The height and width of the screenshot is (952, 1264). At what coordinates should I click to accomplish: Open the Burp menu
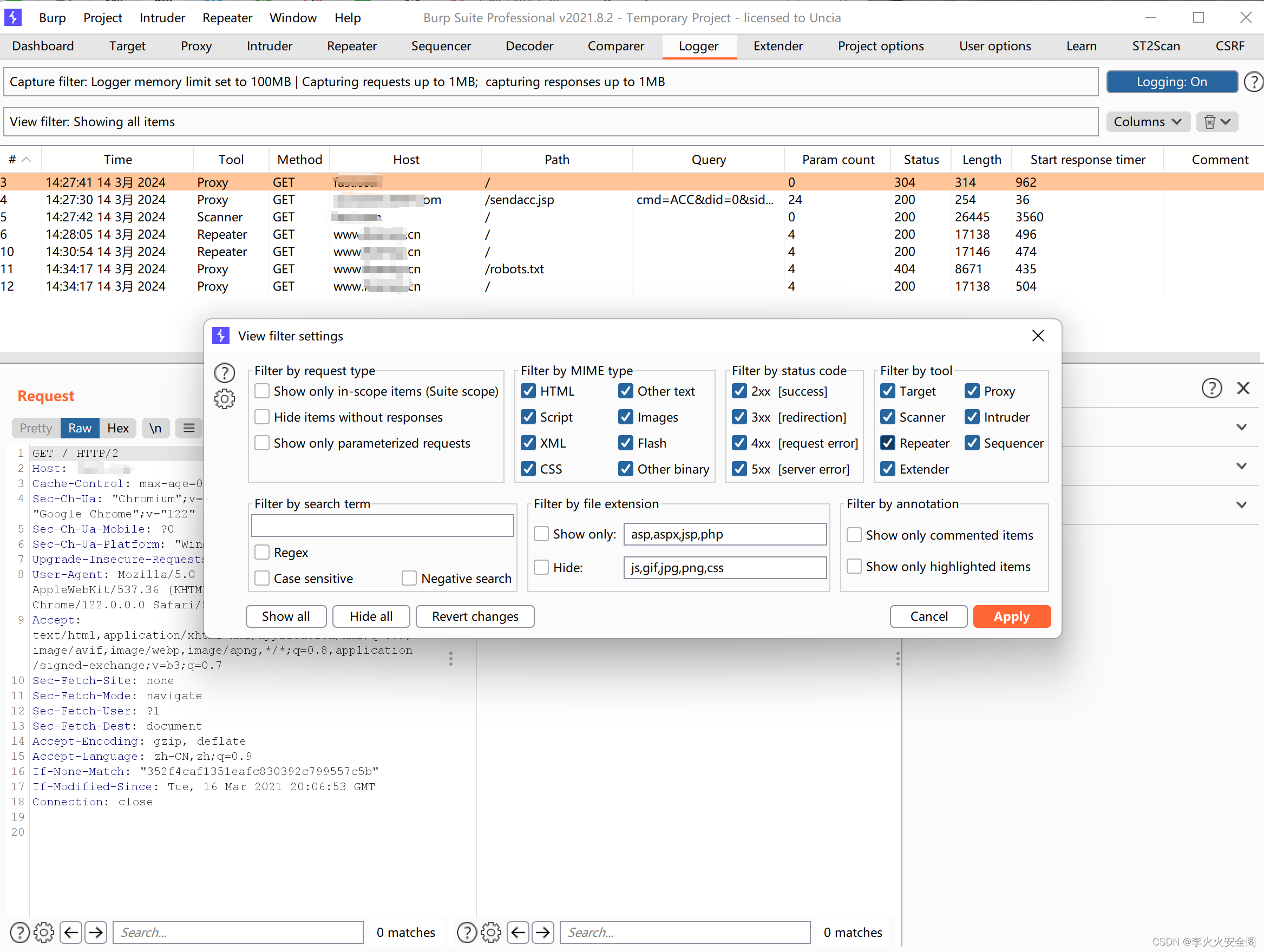pos(53,18)
